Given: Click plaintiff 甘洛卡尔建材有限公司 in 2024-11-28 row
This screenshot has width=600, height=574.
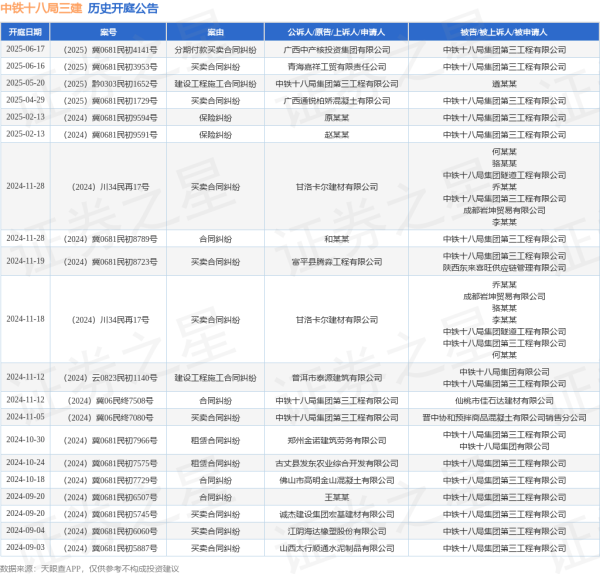Looking at the screenshot, I should (x=336, y=186).
